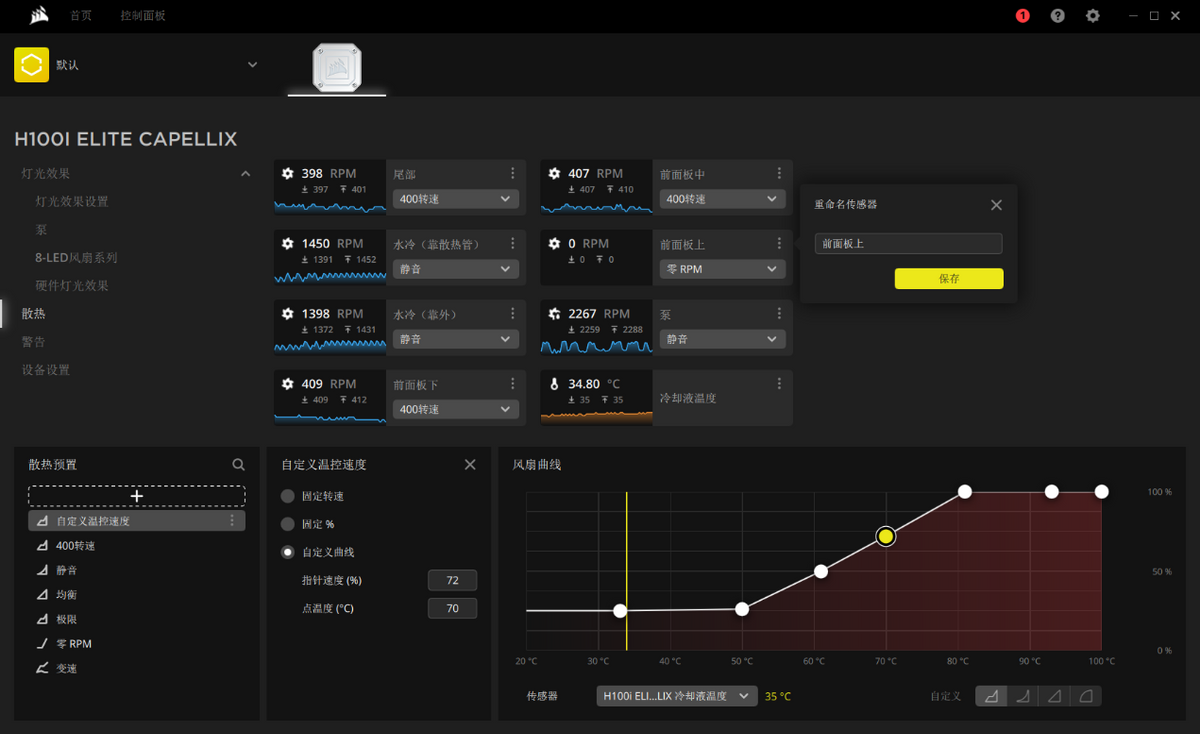The height and width of the screenshot is (734, 1200).
Task: Collapse the 灯光效果 section
Action: (245, 174)
